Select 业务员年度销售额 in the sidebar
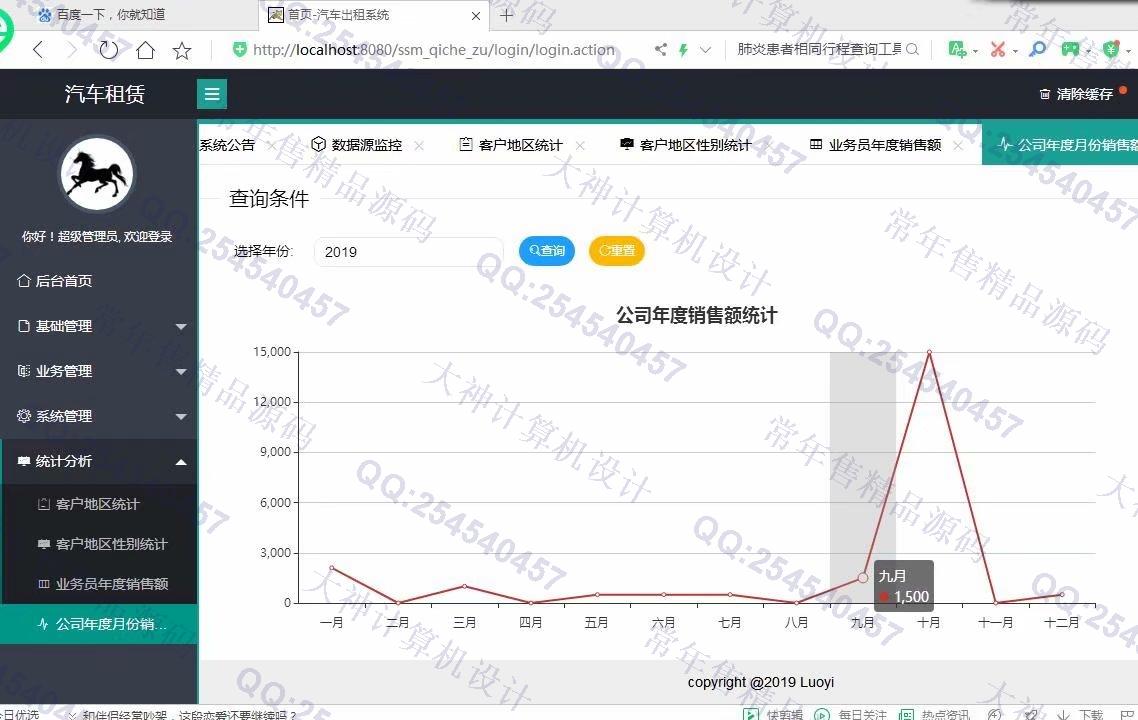This screenshot has width=1138, height=720. tap(98, 584)
